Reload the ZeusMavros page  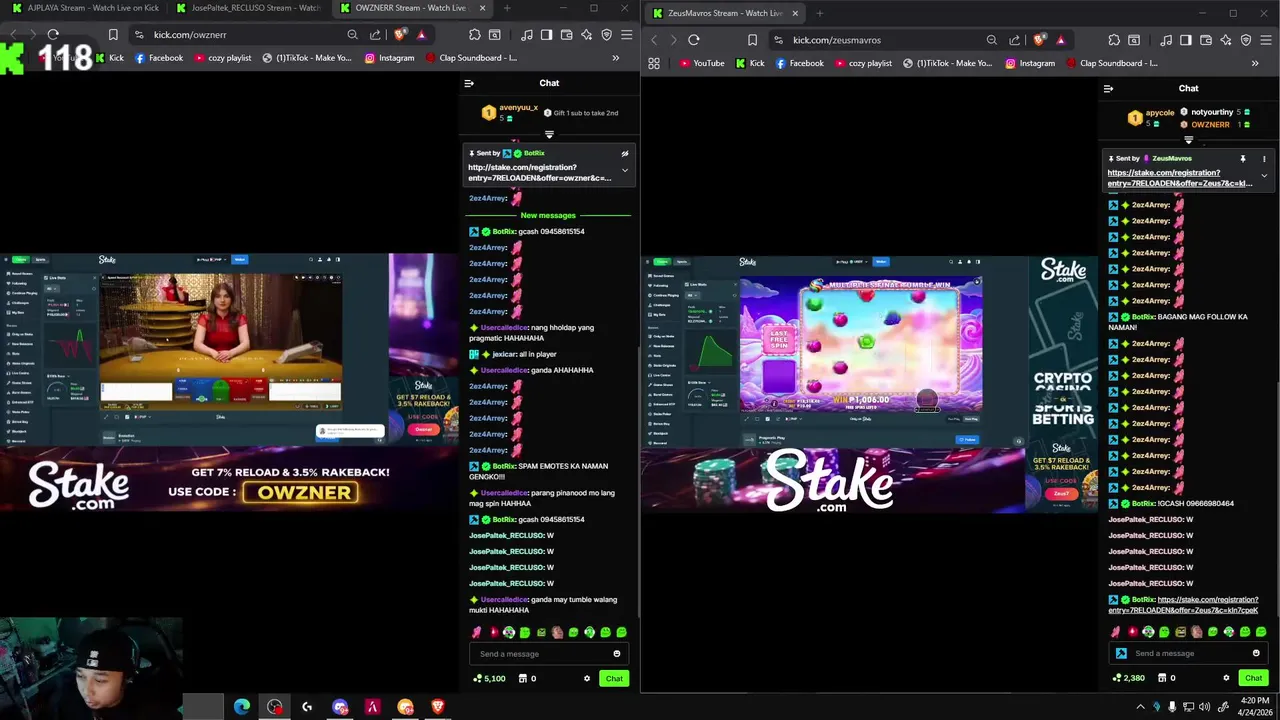(x=693, y=40)
